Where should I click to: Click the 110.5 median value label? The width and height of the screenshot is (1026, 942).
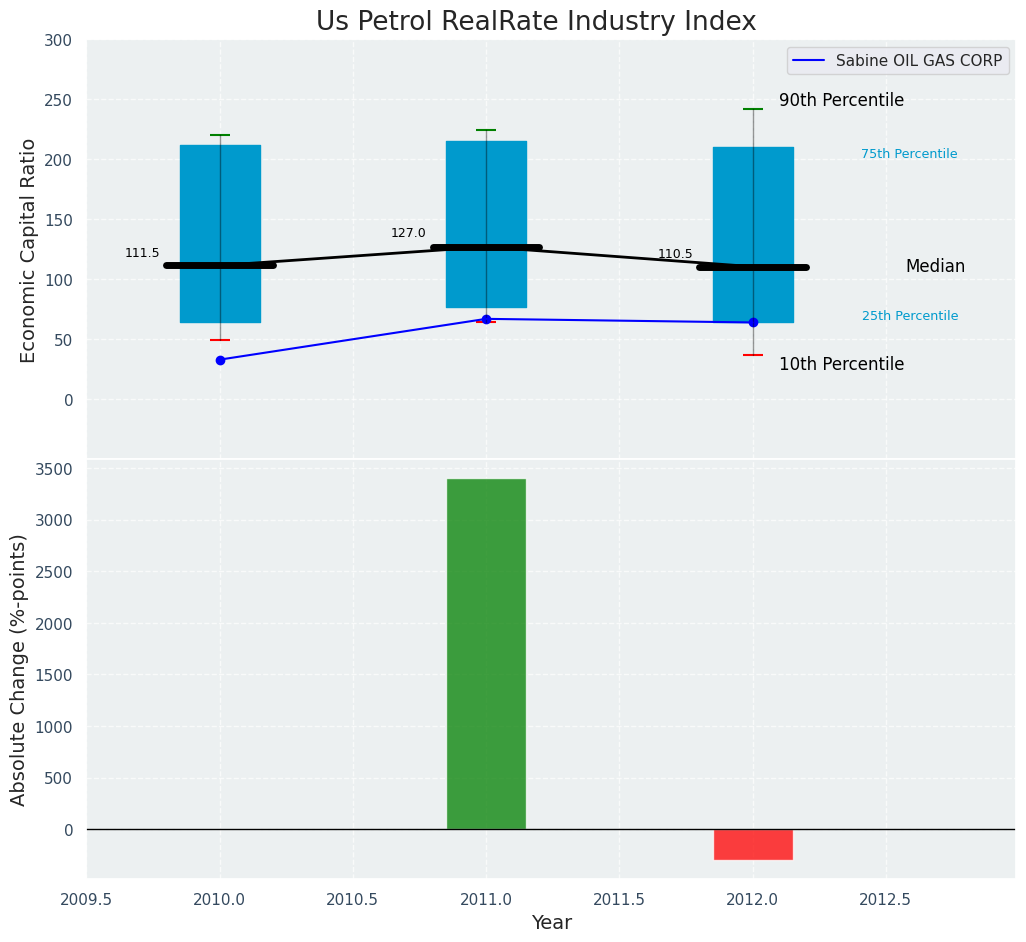tap(675, 254)
